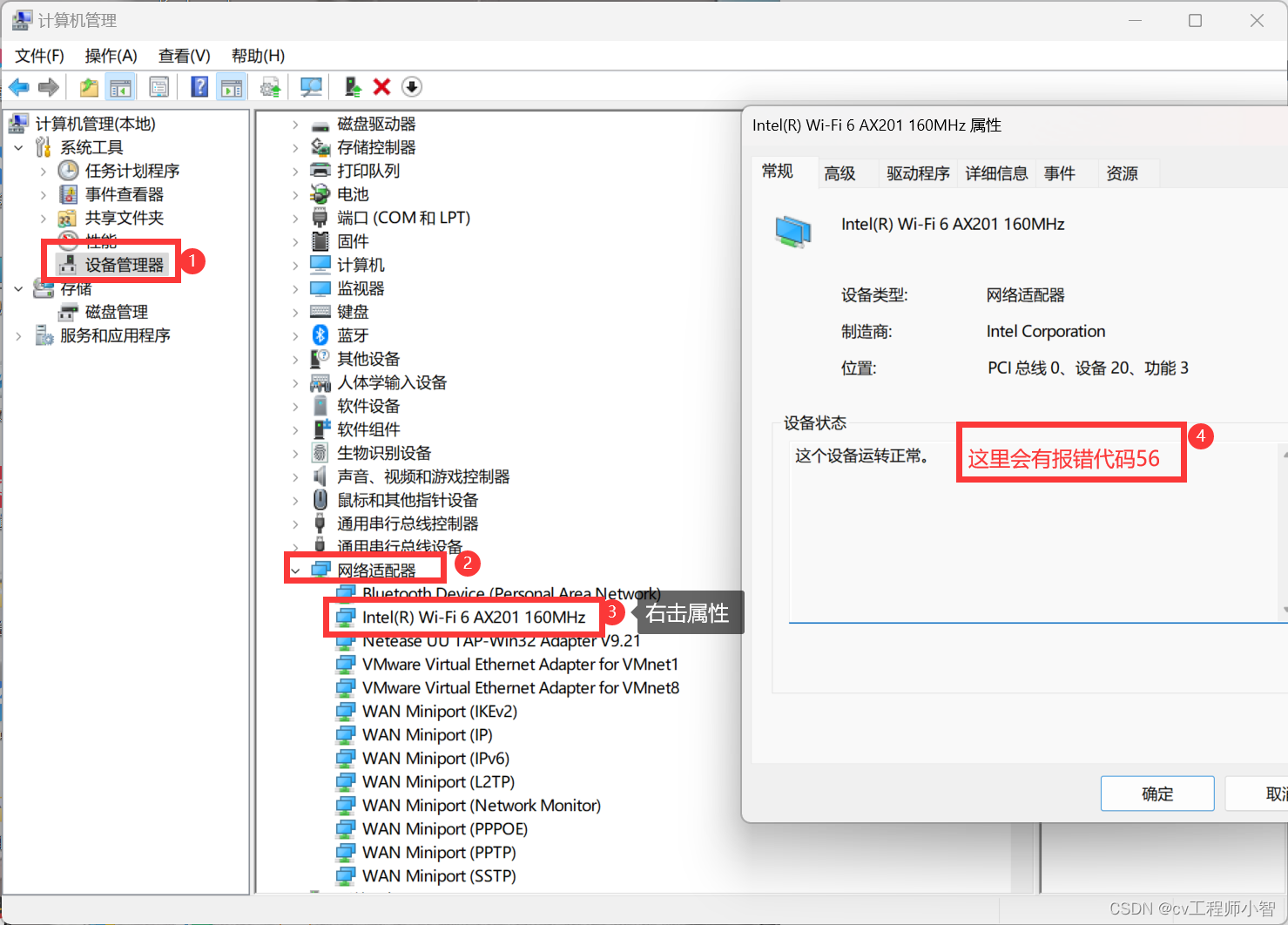The height and width of the screenshot is (925, 1288).
Task: Expand the 事件查看器 tree node
Action: (x=44, y=194)
